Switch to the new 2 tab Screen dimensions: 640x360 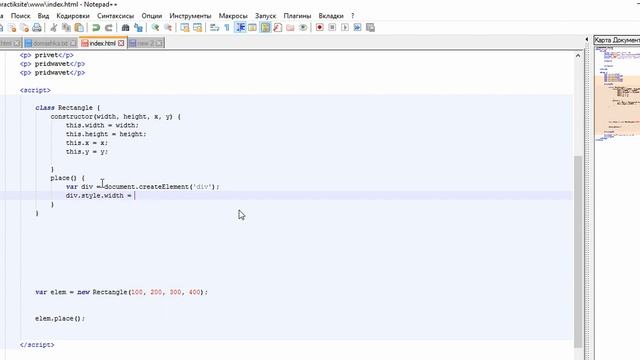tap(146, 43)
